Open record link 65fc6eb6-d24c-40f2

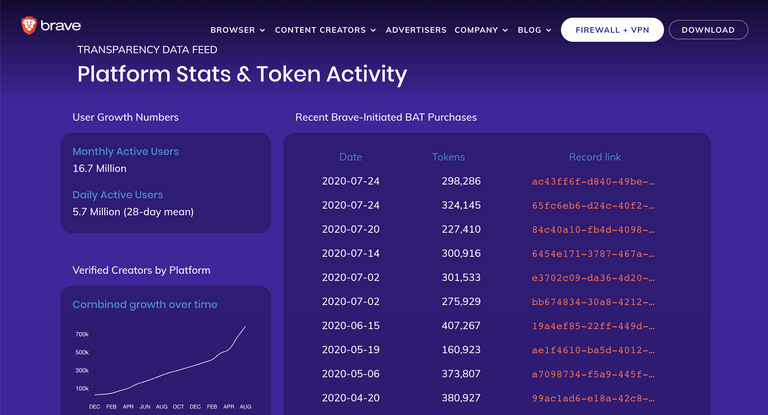tap(593, 206)
